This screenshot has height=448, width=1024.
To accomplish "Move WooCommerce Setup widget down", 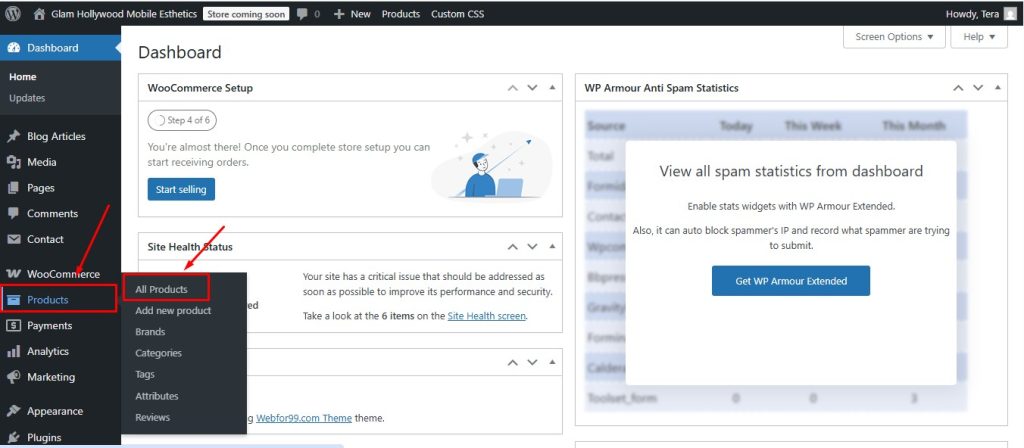I will (x=532, y=88).
